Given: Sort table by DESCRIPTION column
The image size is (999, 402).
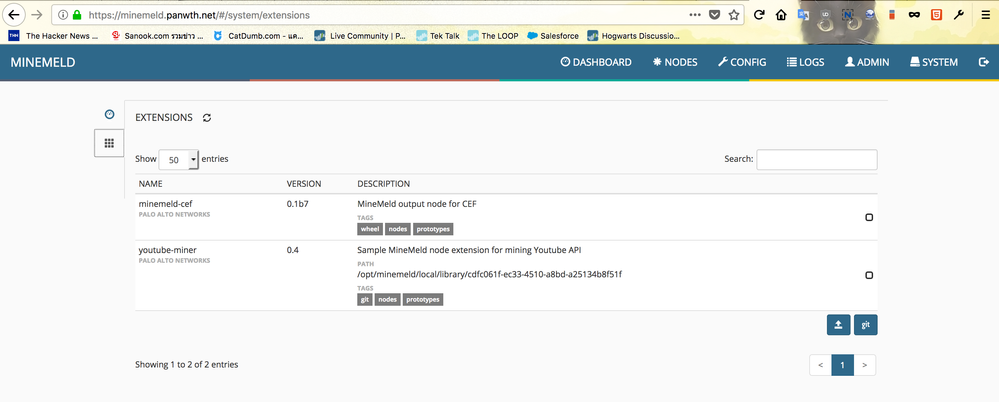Looking at the screenshot, I should click(384, 184).
